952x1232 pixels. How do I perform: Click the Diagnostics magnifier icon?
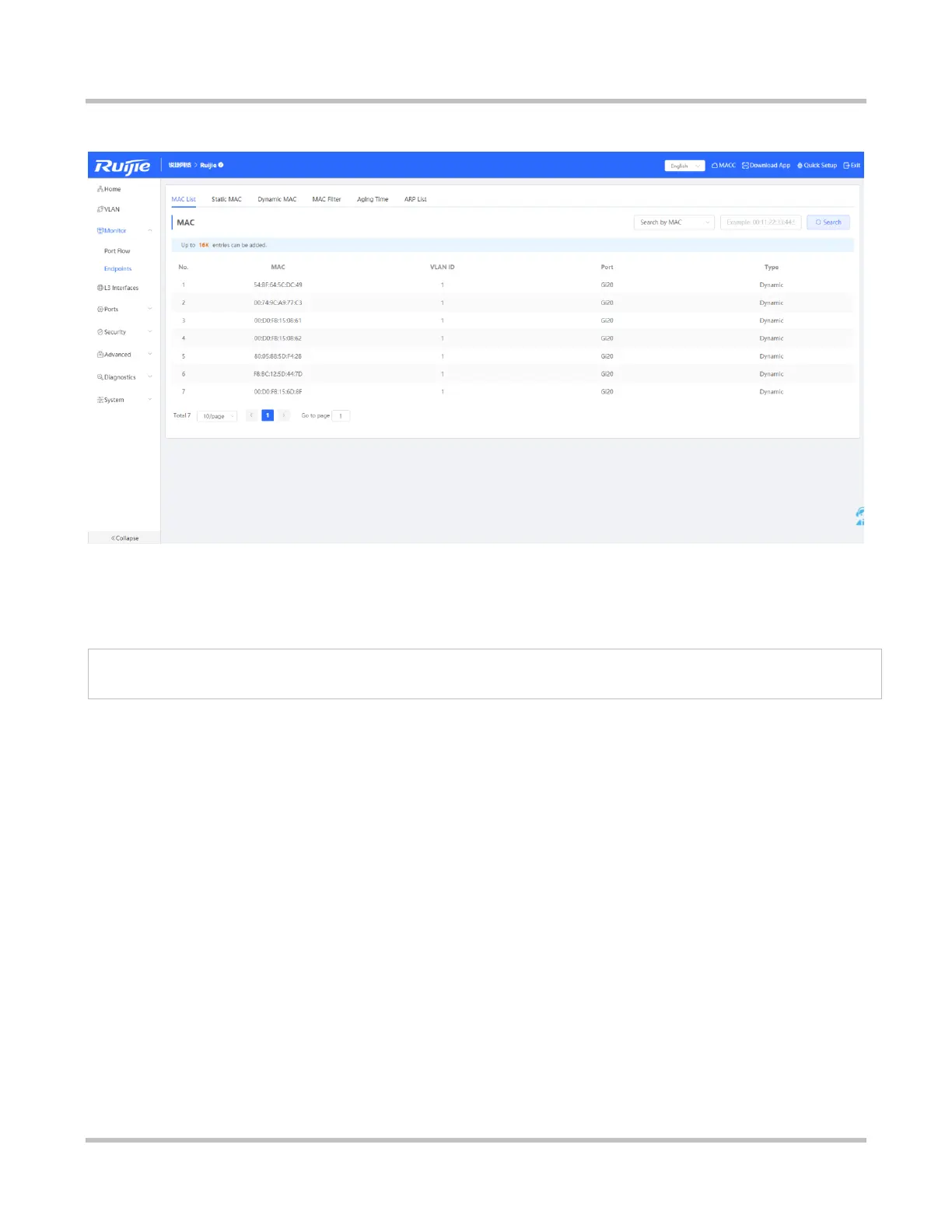pos(100,377)
